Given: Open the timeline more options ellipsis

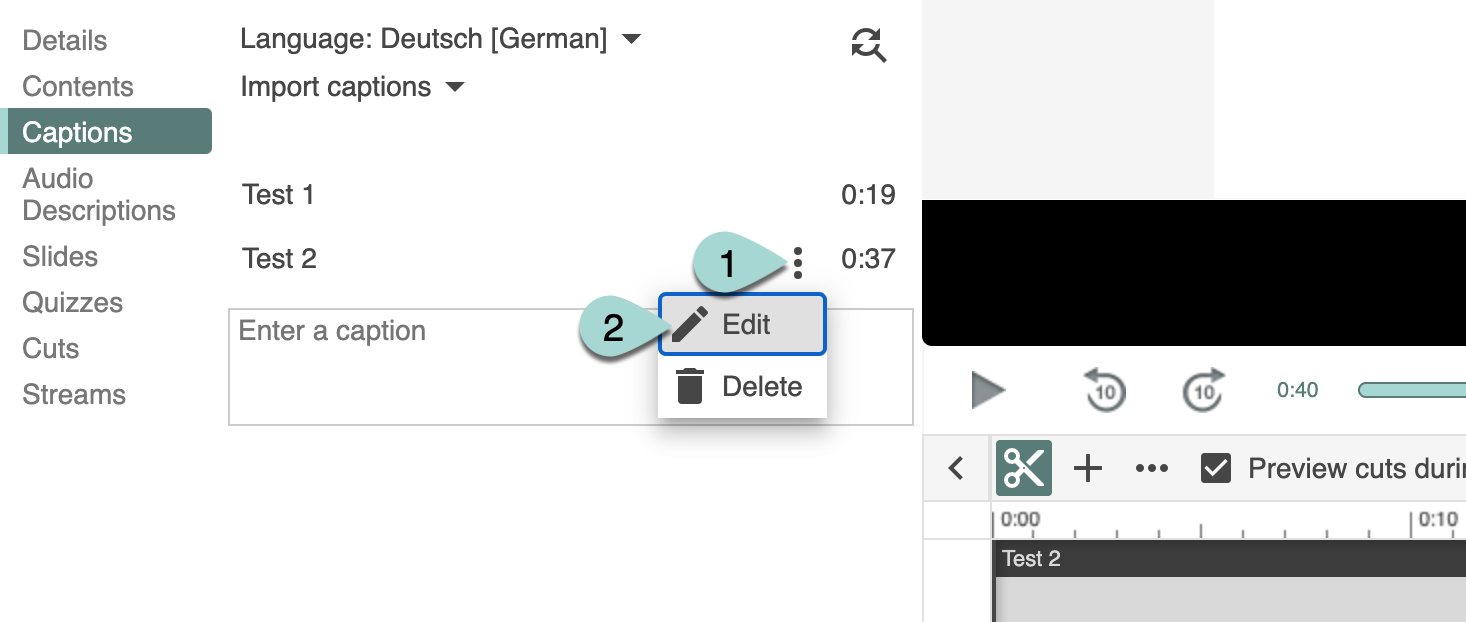Looking at the screenshot, I should click(x=1152, y=468).
